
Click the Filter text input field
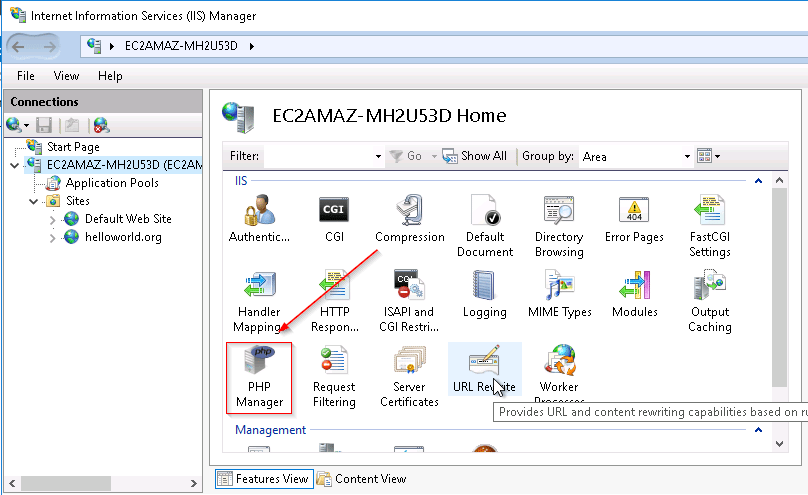click(x=318, y=156)
